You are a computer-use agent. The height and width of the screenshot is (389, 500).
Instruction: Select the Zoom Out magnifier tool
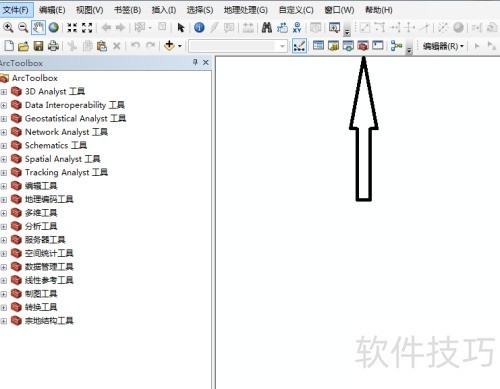23,28
